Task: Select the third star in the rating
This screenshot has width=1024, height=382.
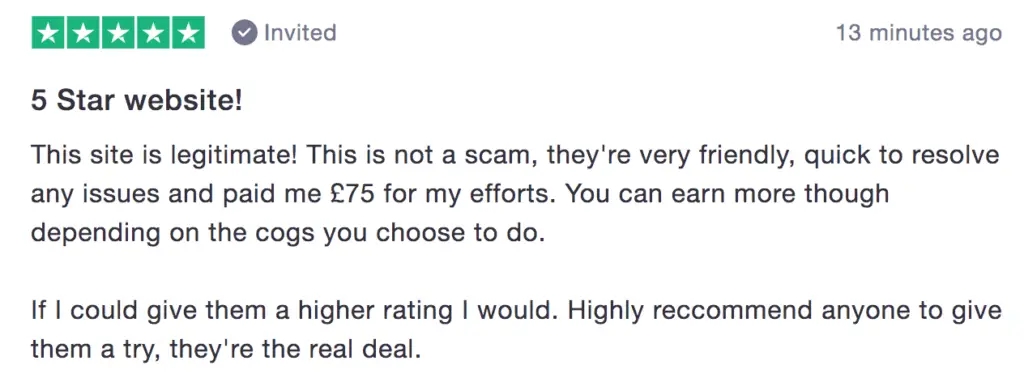Action: click(118, 33)
